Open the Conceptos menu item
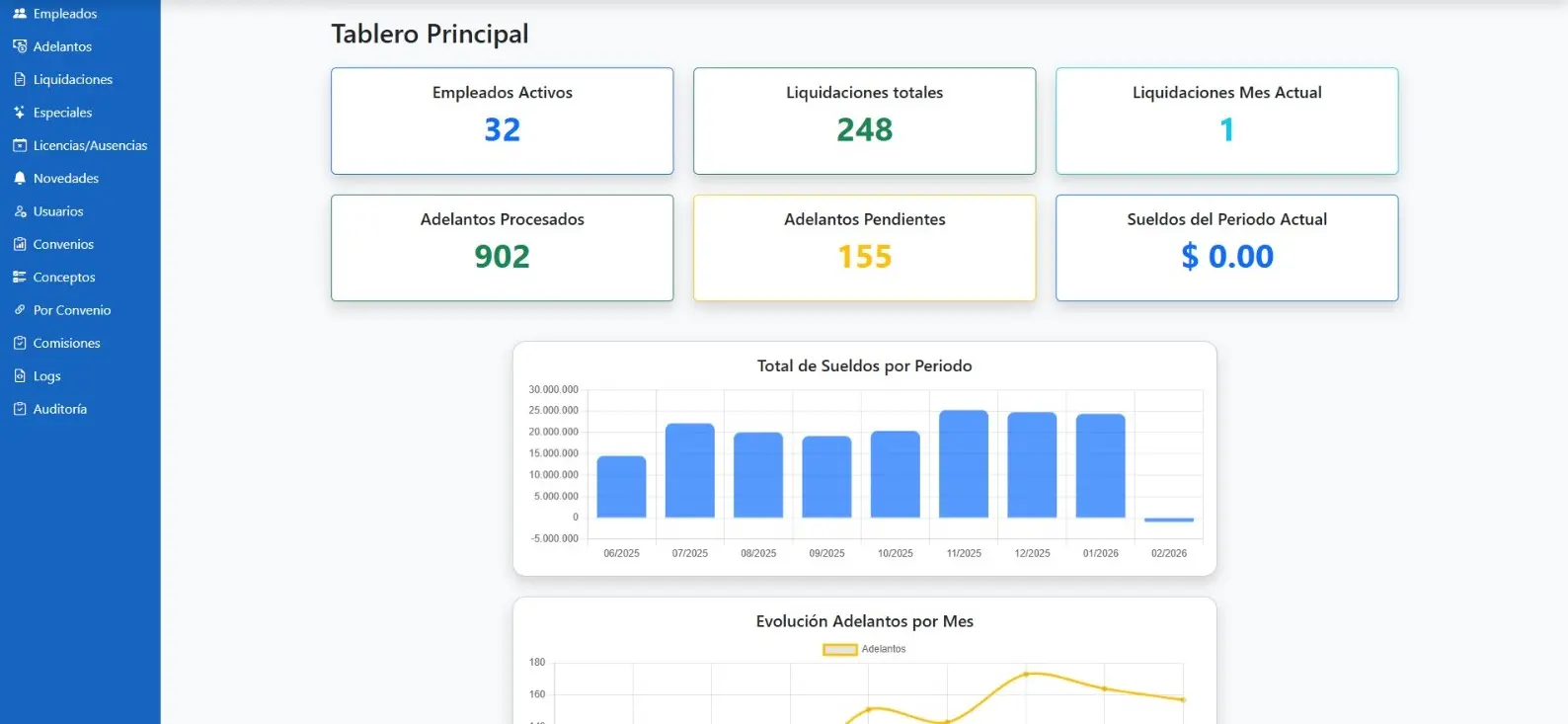This screenshot has height=724, width=1568. point(64,278)
